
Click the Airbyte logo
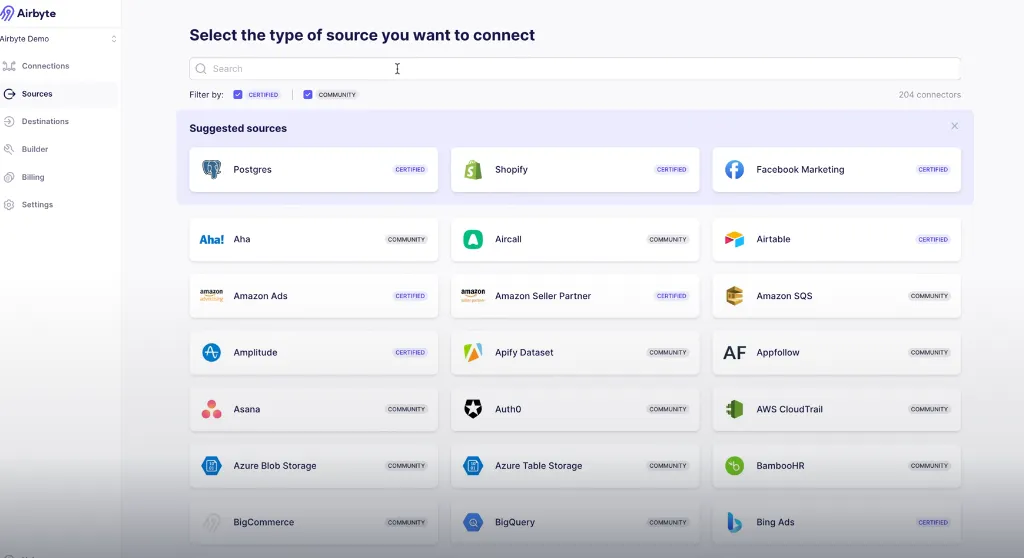click(28, 13)
